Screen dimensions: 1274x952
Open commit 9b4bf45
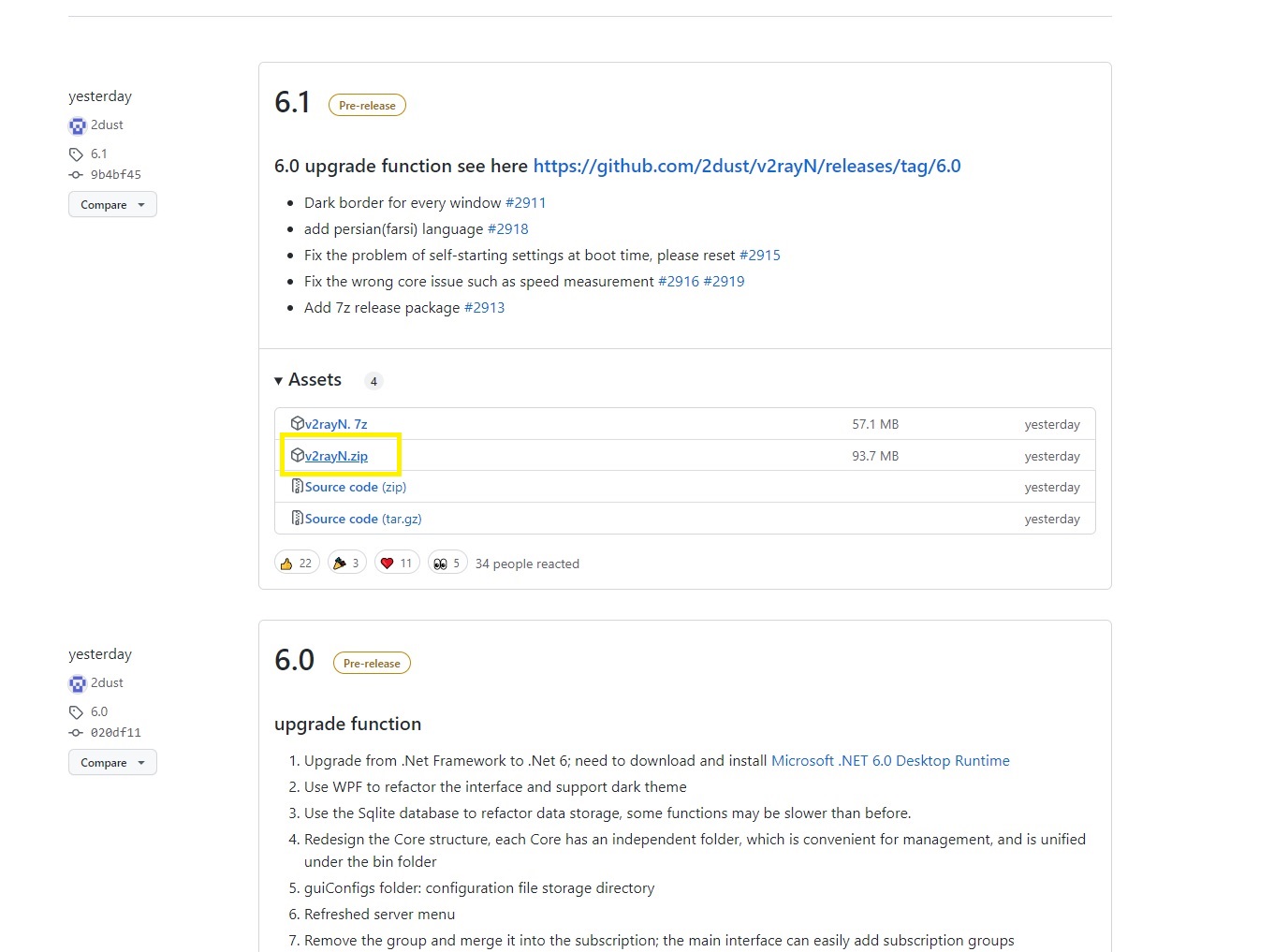pos(116,175)
